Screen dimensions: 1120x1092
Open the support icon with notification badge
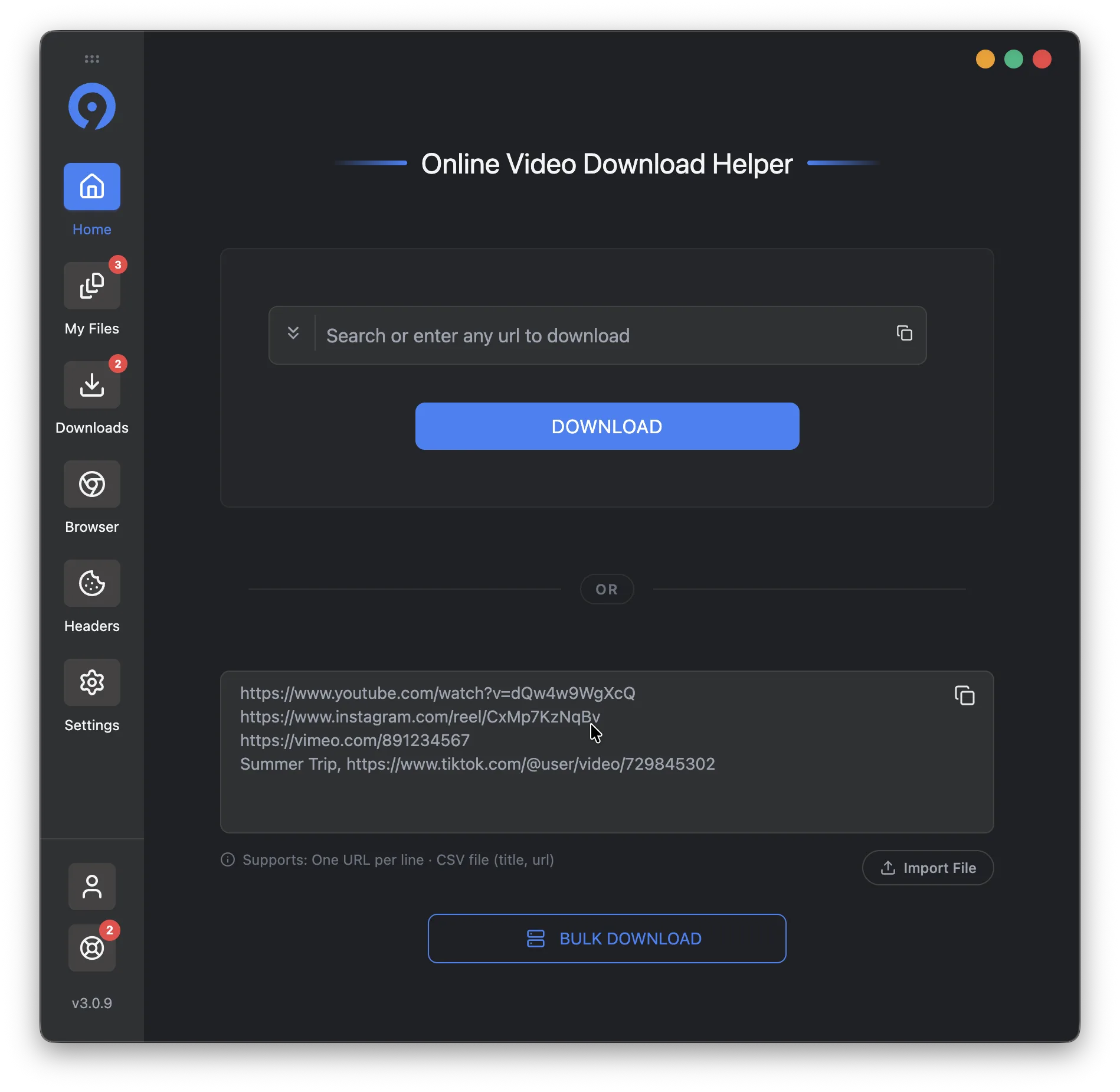(91, 948)
